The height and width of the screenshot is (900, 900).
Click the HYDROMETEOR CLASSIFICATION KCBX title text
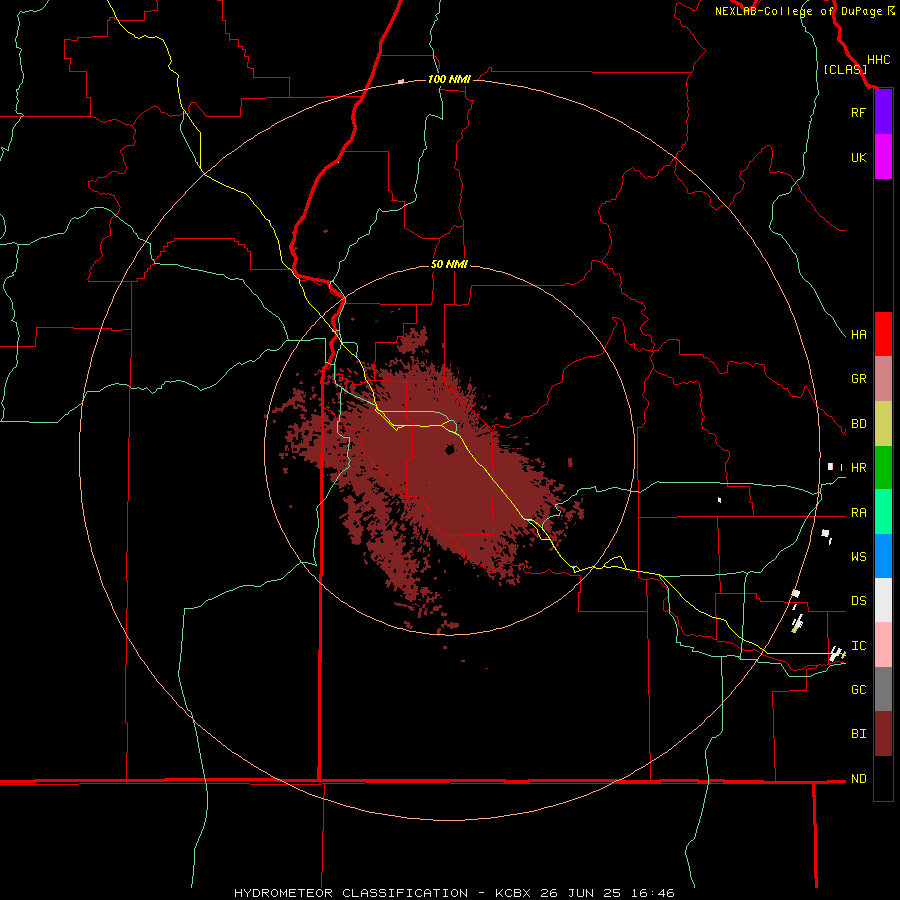[454, 893]
